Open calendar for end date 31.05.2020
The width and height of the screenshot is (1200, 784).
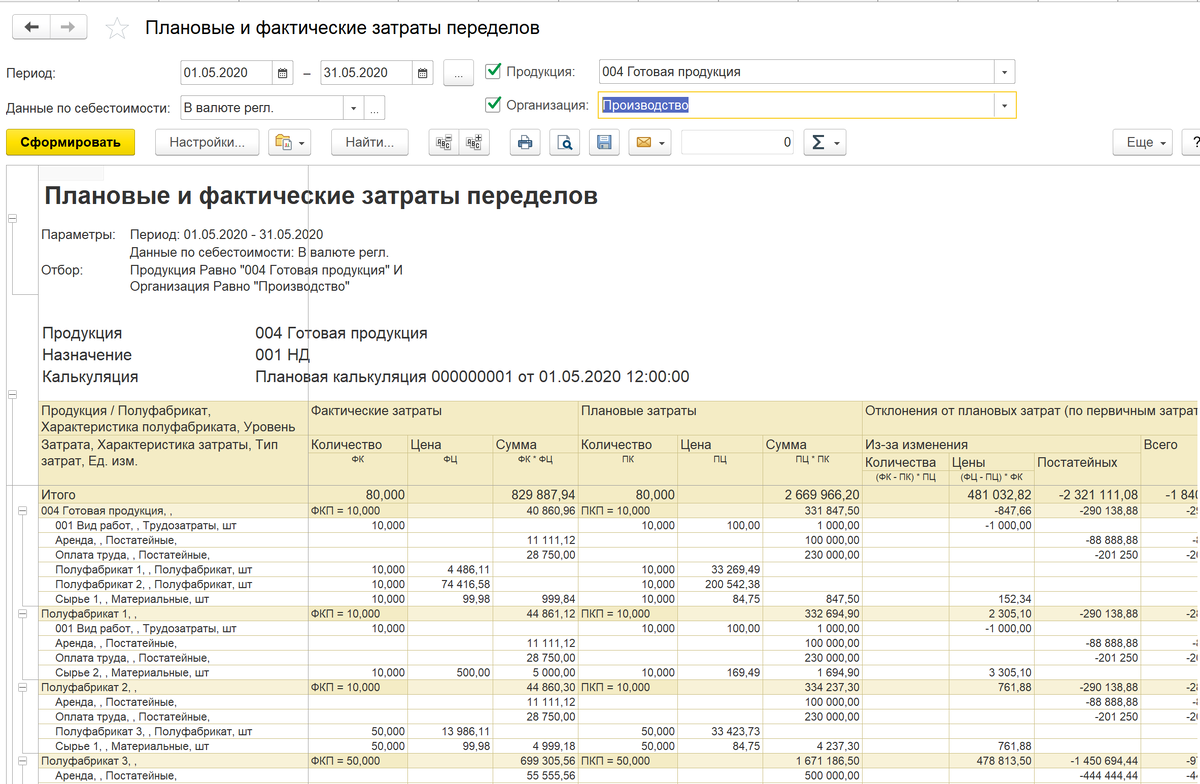point(424,73)
